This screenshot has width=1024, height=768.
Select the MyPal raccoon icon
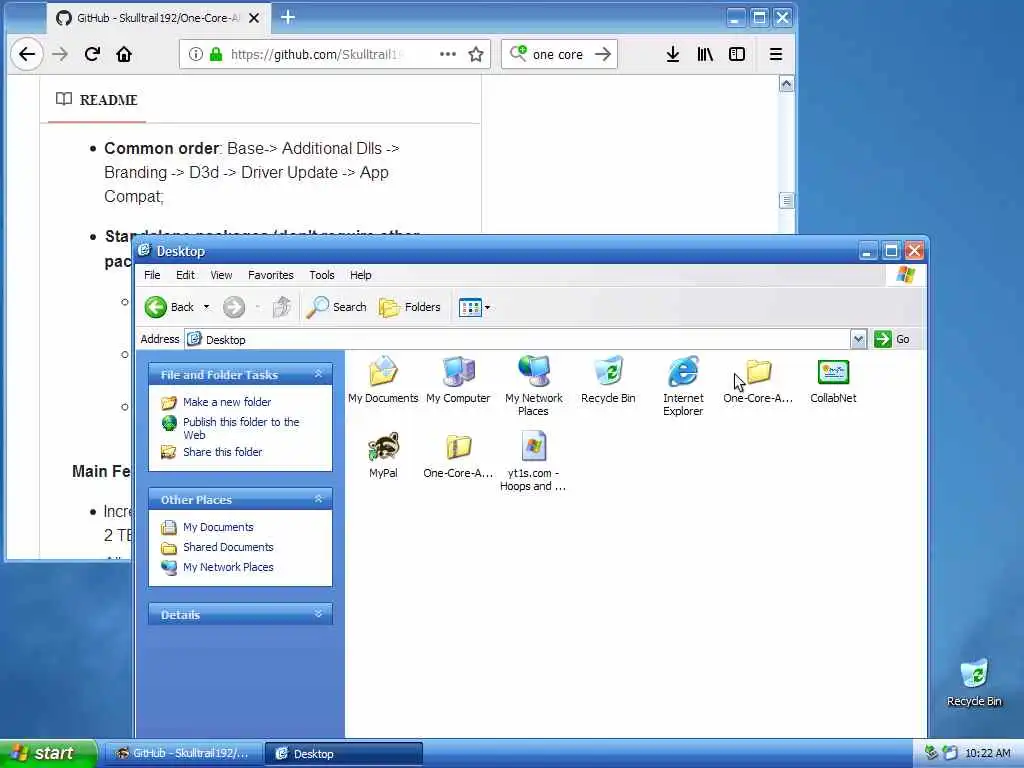(x=383, y=455)
